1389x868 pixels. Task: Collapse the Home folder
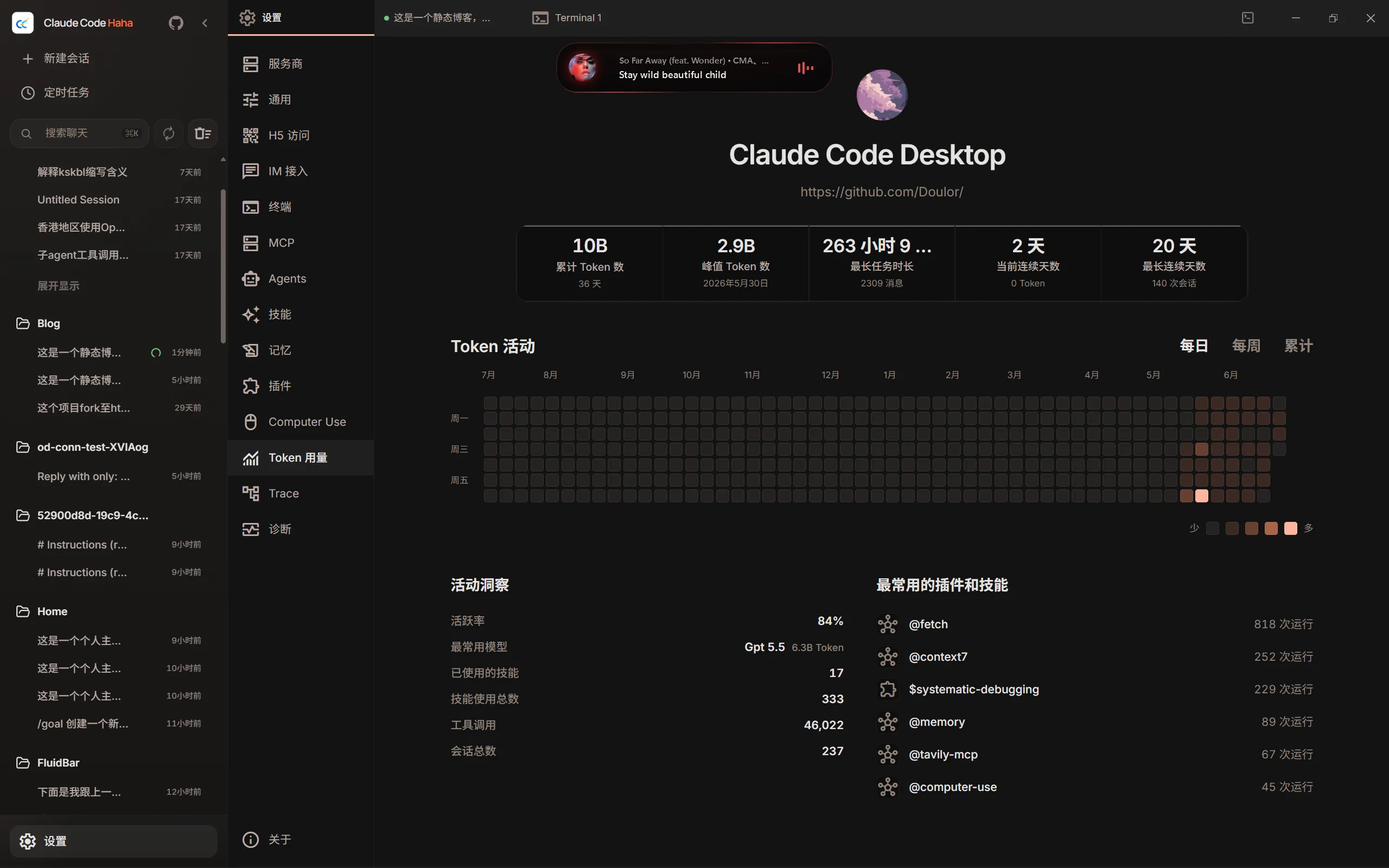tap(41, 611)
